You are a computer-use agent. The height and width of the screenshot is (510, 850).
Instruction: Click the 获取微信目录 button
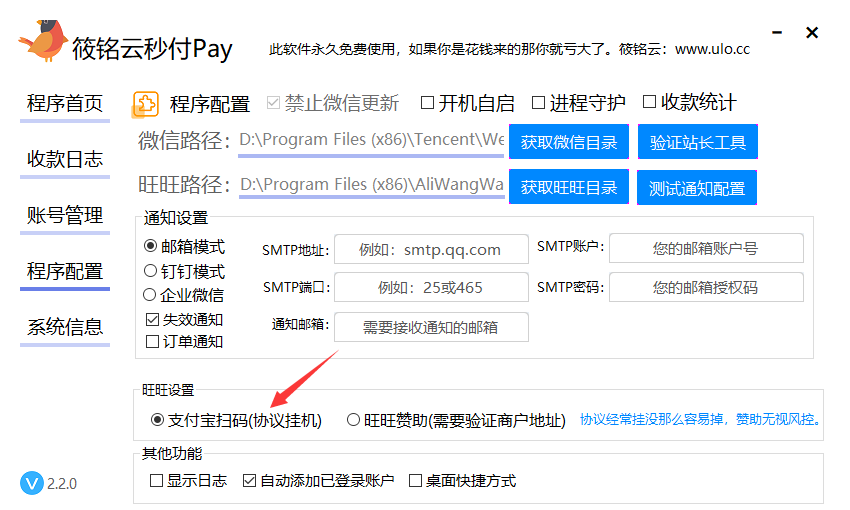coord(569,142)
